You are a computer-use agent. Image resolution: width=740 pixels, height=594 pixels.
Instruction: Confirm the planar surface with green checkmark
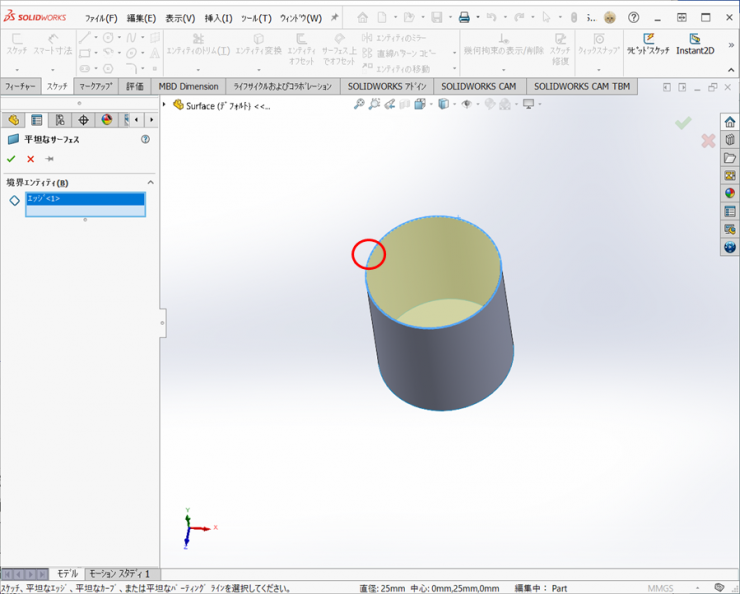pos(11,159)
